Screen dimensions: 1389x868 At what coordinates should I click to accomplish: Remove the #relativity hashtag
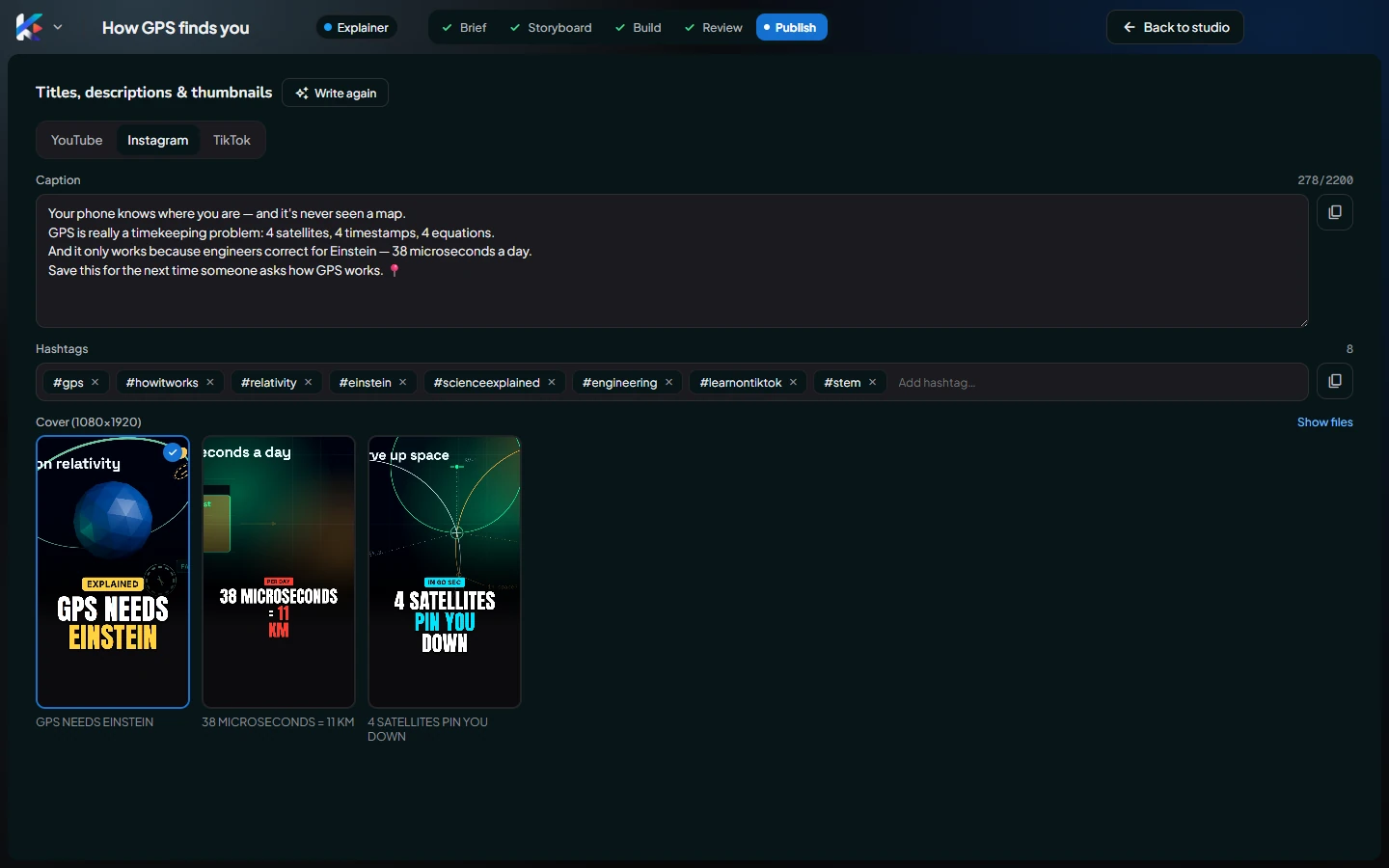[309, 382]
